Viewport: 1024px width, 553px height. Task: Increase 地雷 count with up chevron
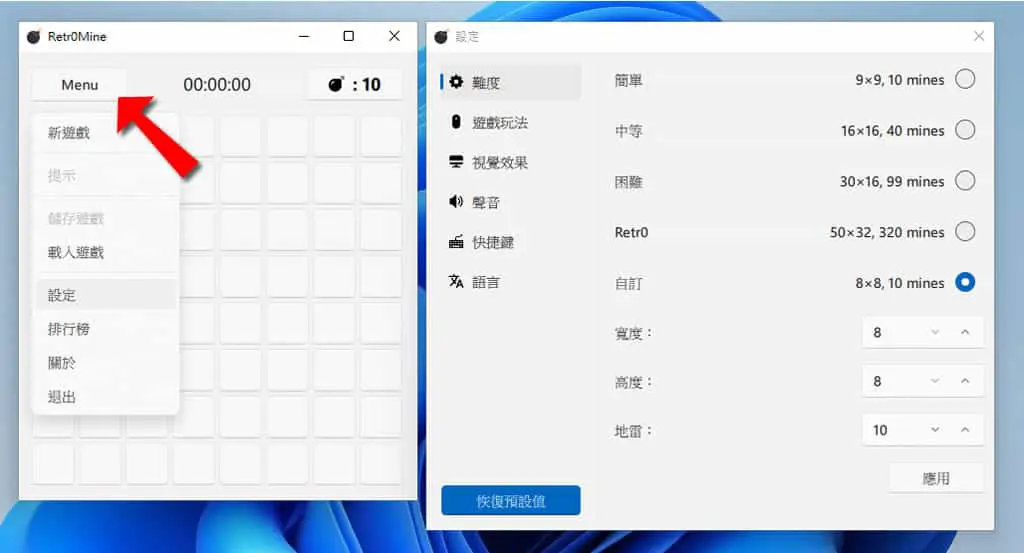(965, 430)
